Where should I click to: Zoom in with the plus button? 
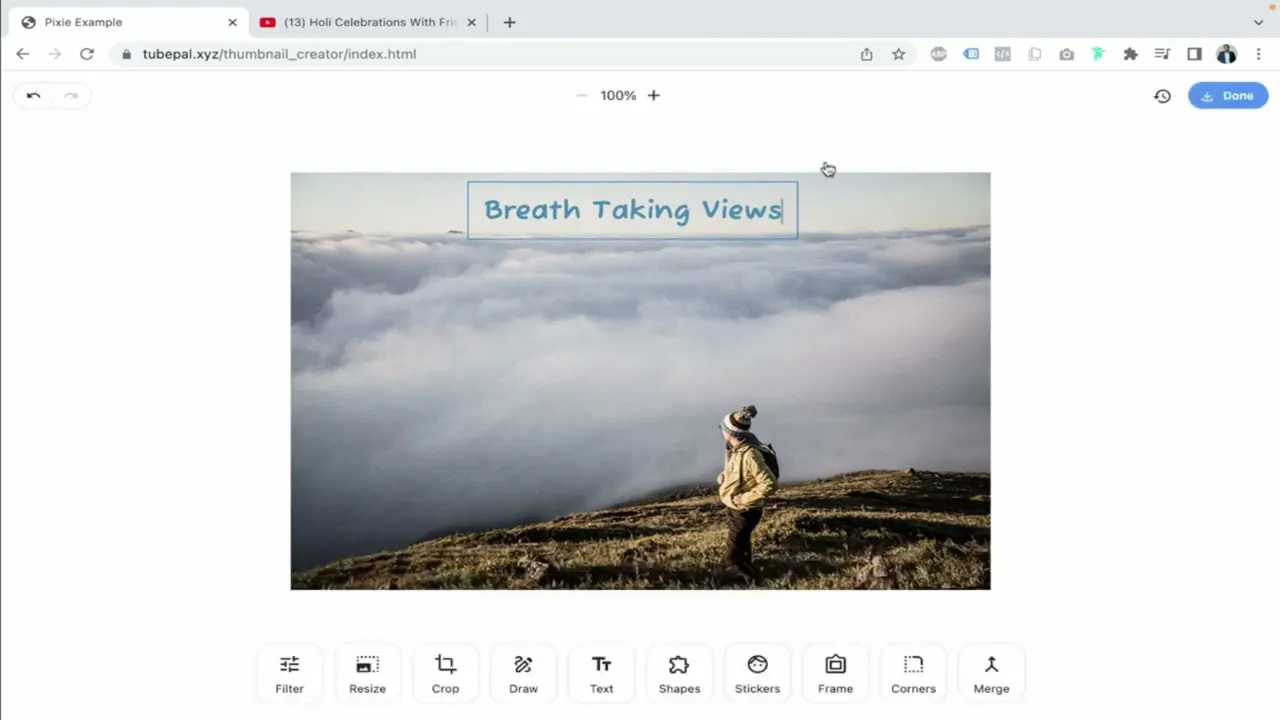(x=654, y=95)
